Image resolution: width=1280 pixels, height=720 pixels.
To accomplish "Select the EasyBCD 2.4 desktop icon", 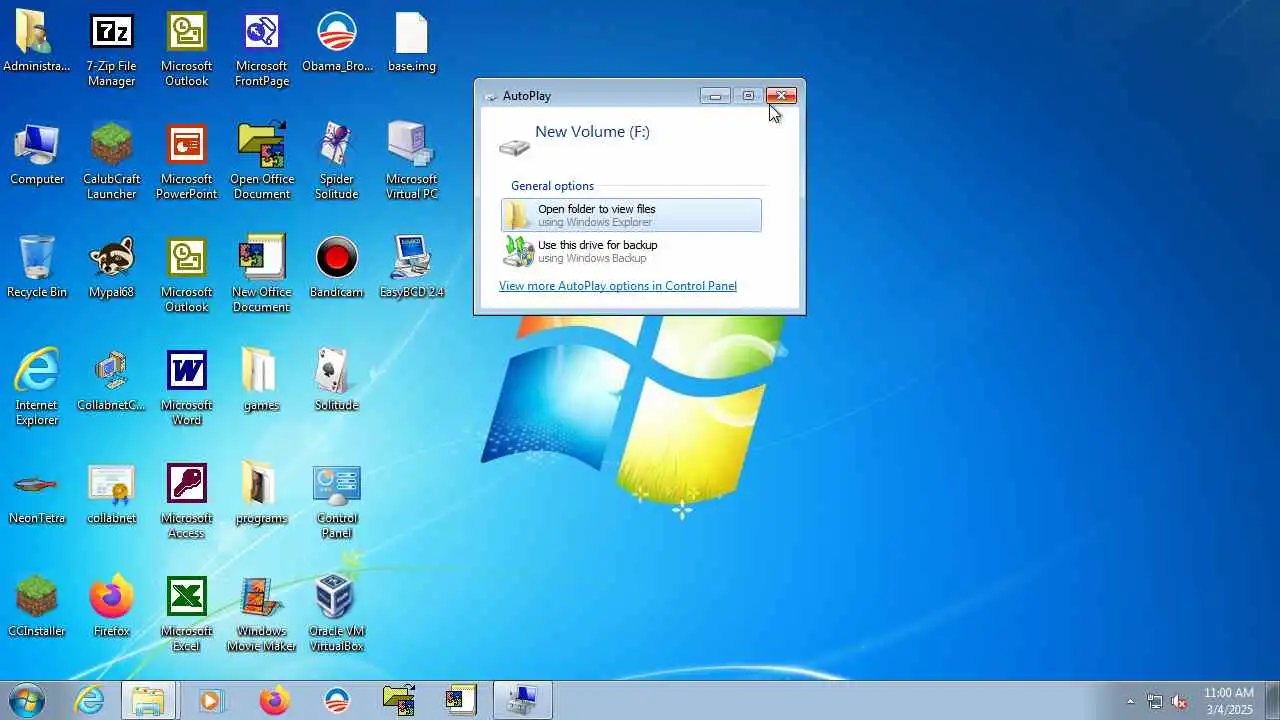I will pos(412,268).
